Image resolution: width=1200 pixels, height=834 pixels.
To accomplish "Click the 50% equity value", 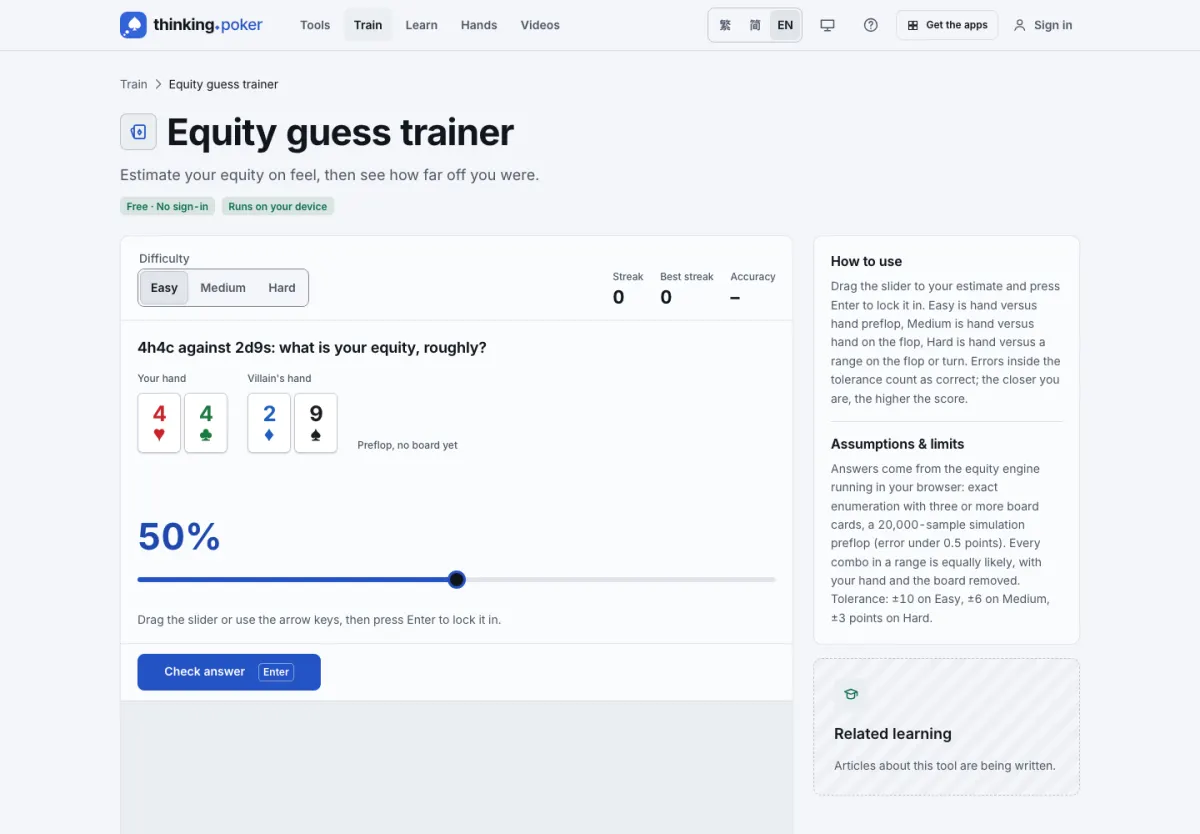I will tap(179, 537).
